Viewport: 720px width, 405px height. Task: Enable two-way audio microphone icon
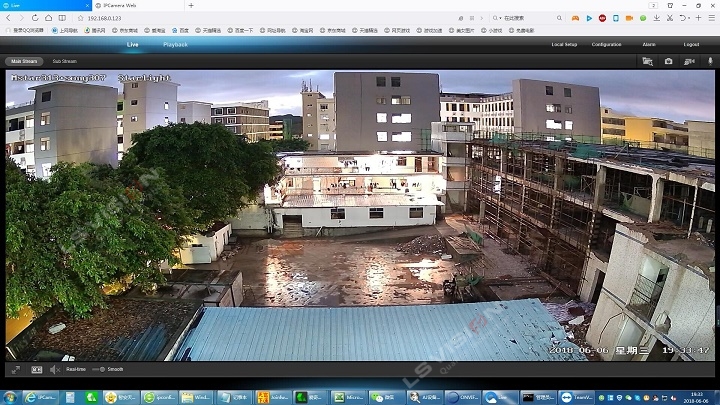coord(710,61)
